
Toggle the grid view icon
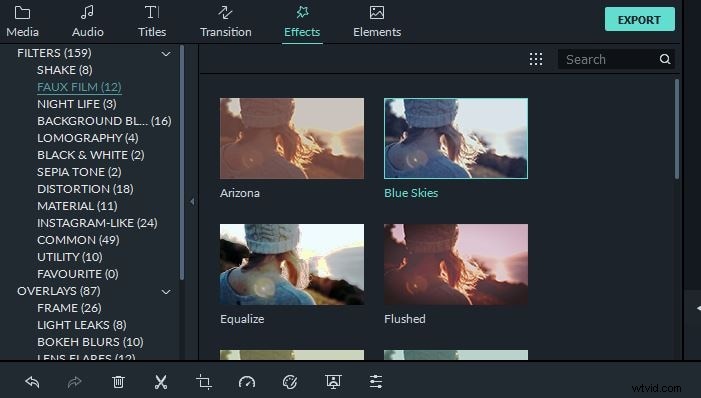(x=536, y=59)
